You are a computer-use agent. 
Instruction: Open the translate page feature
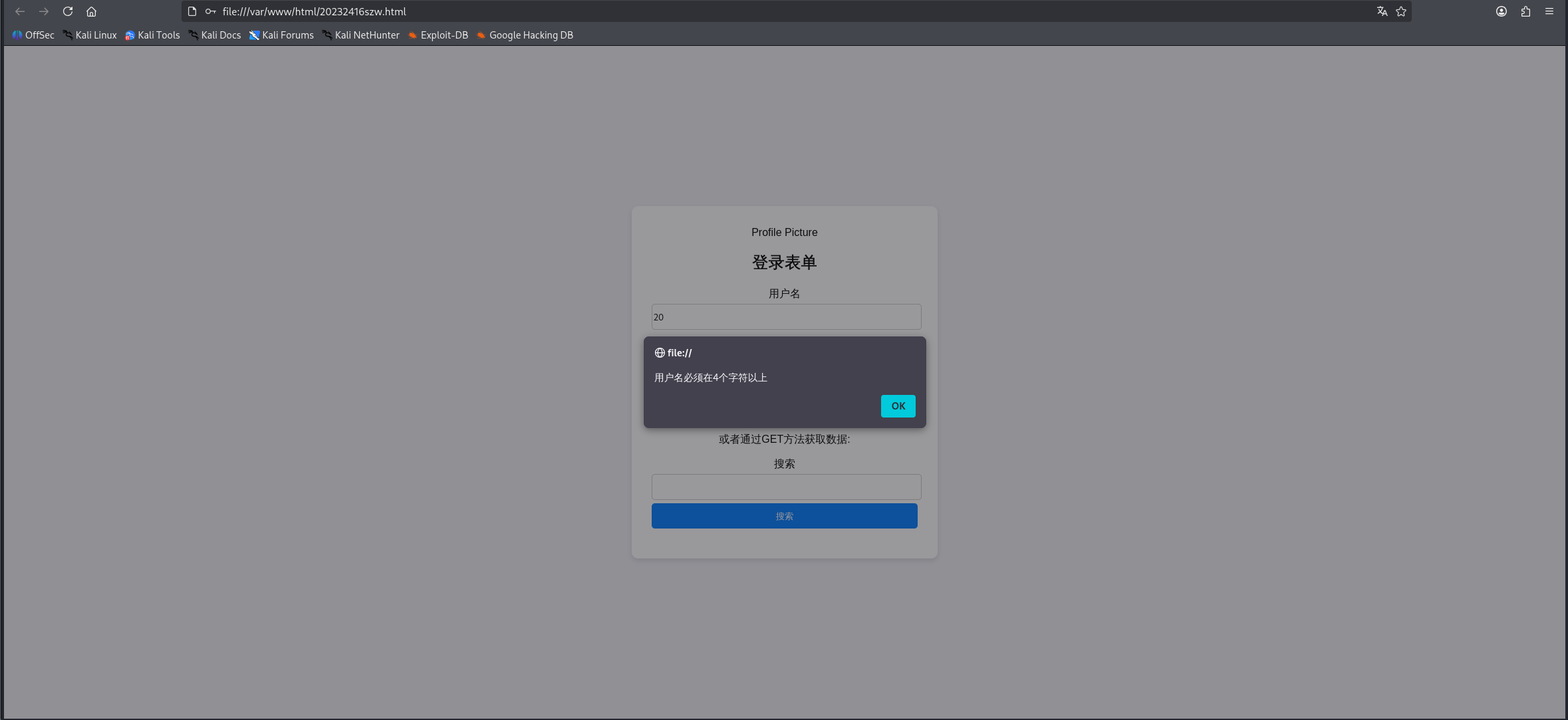tap(1381, 11)
